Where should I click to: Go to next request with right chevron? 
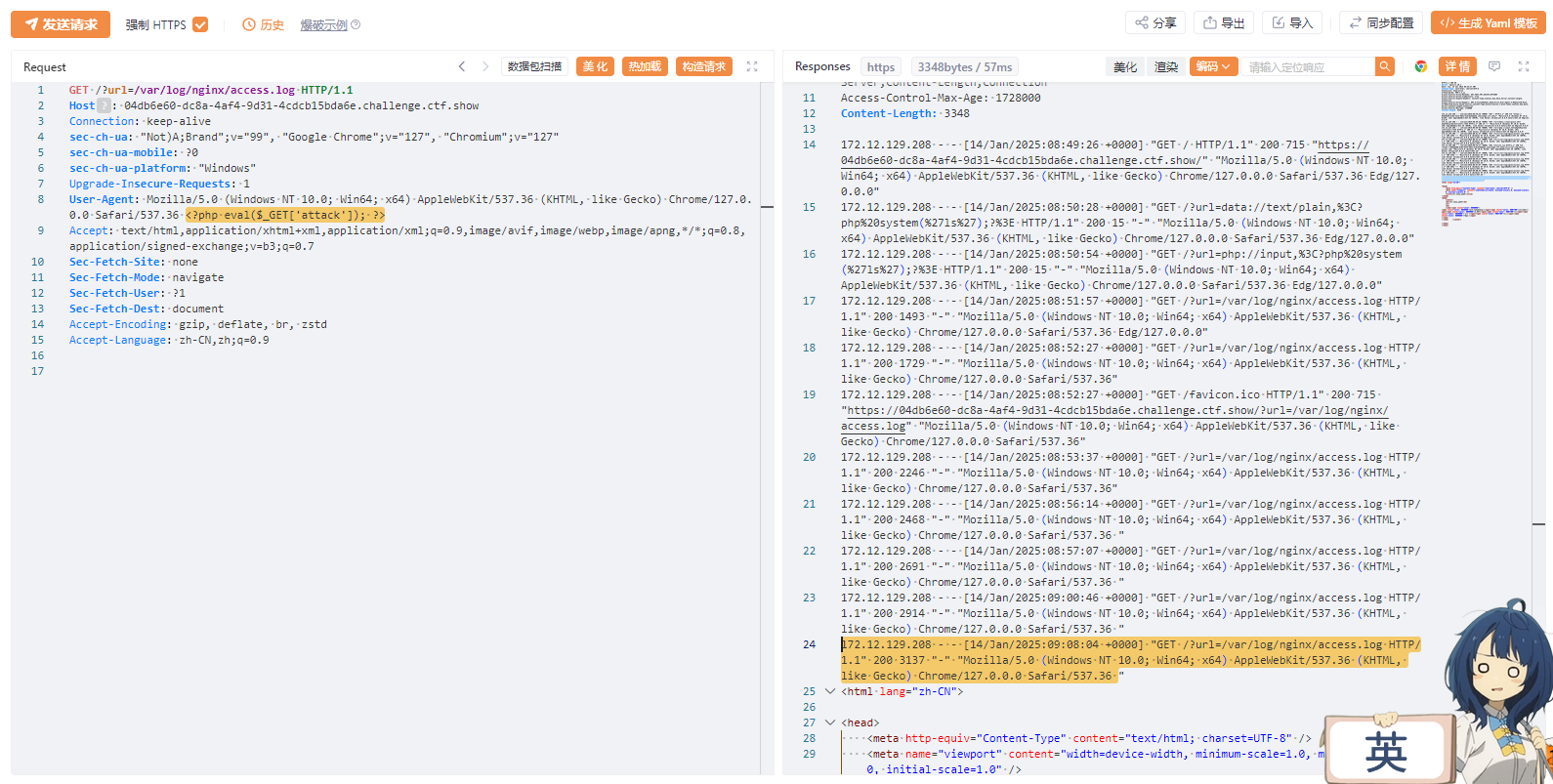485,66
